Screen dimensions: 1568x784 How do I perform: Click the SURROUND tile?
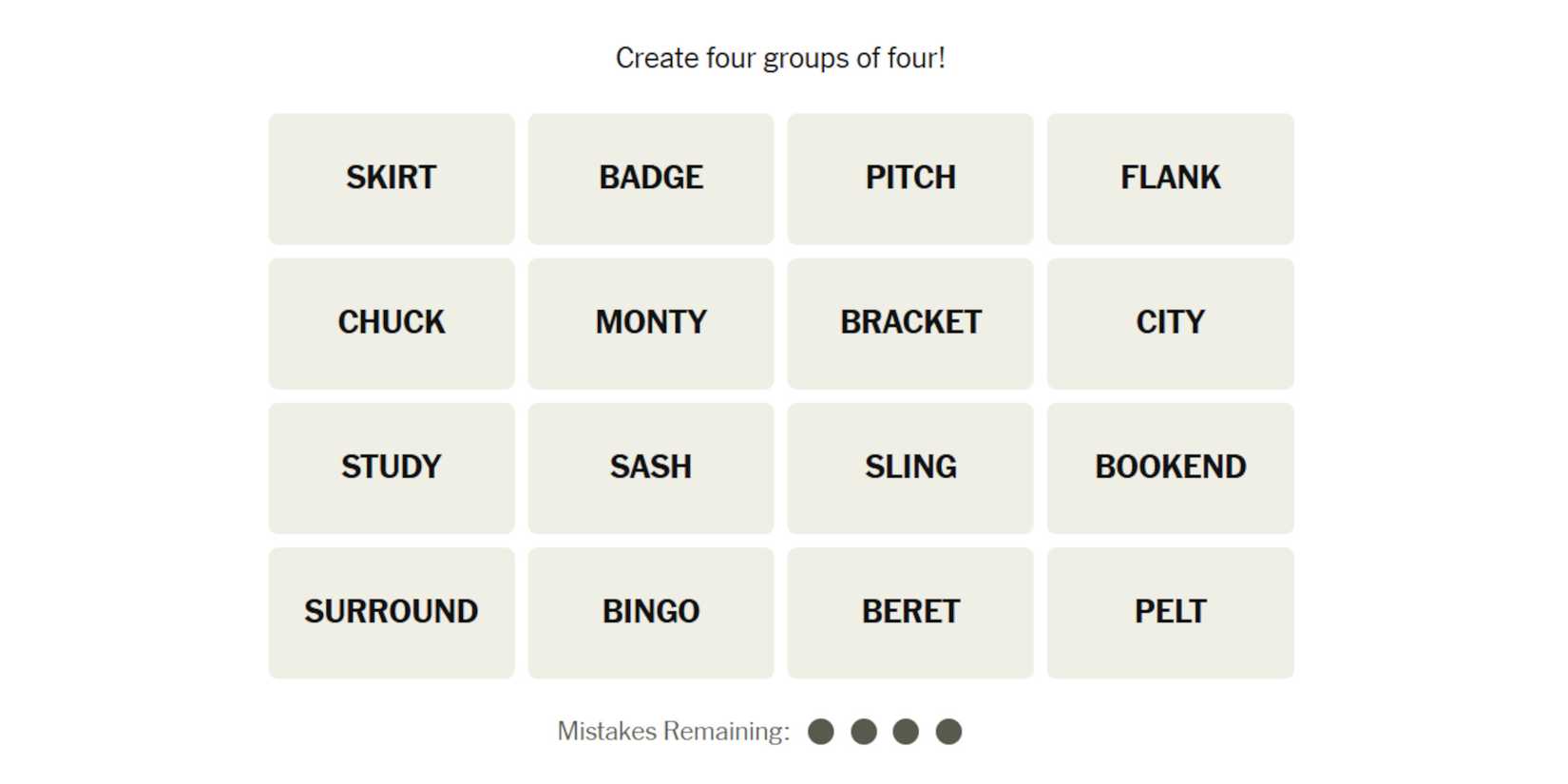391,612
